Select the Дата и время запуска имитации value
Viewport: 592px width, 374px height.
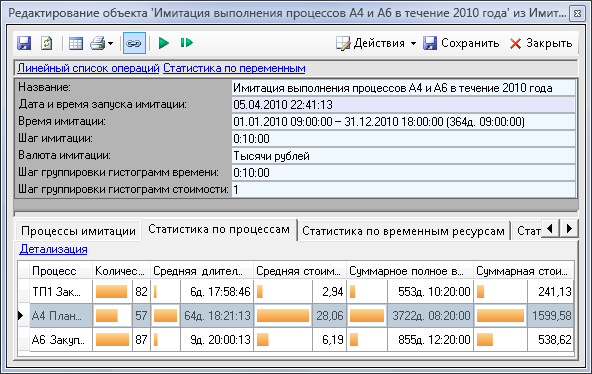point(403,105)
